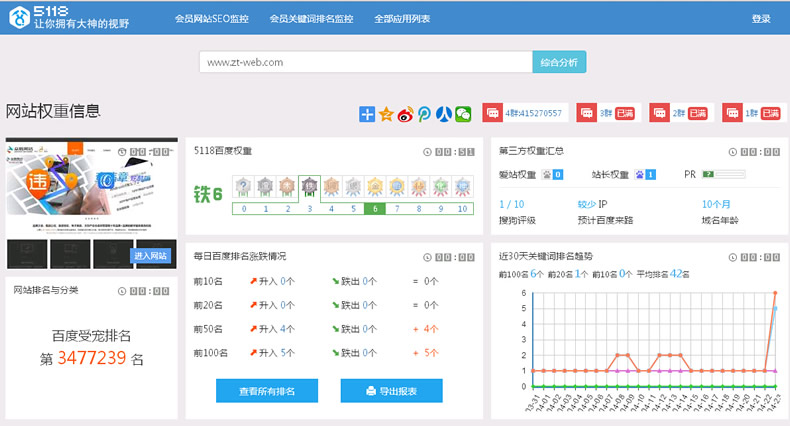This screenshot has height=426, width=790.
Task: Click clock icon in 近30天关键词排名趋势 panel
Action: click(733, 257)
